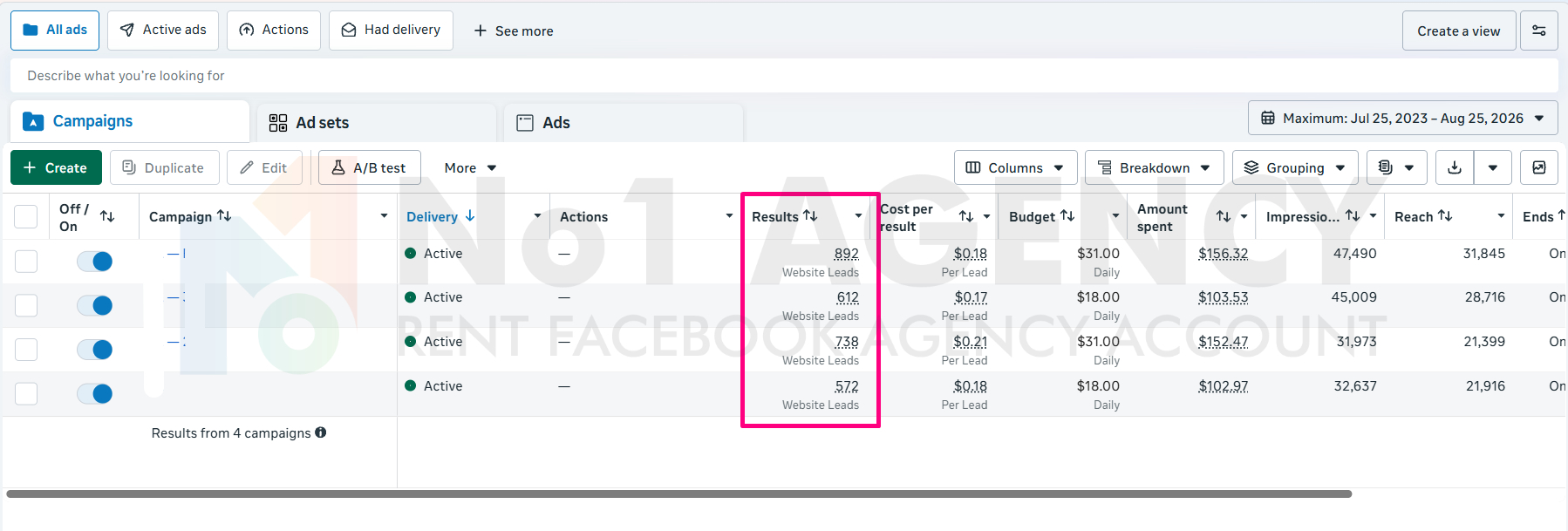Click calendar icon in date range selector
Image resolution: width=1568 pixels, height=531 pixels.
point(1268,118)
